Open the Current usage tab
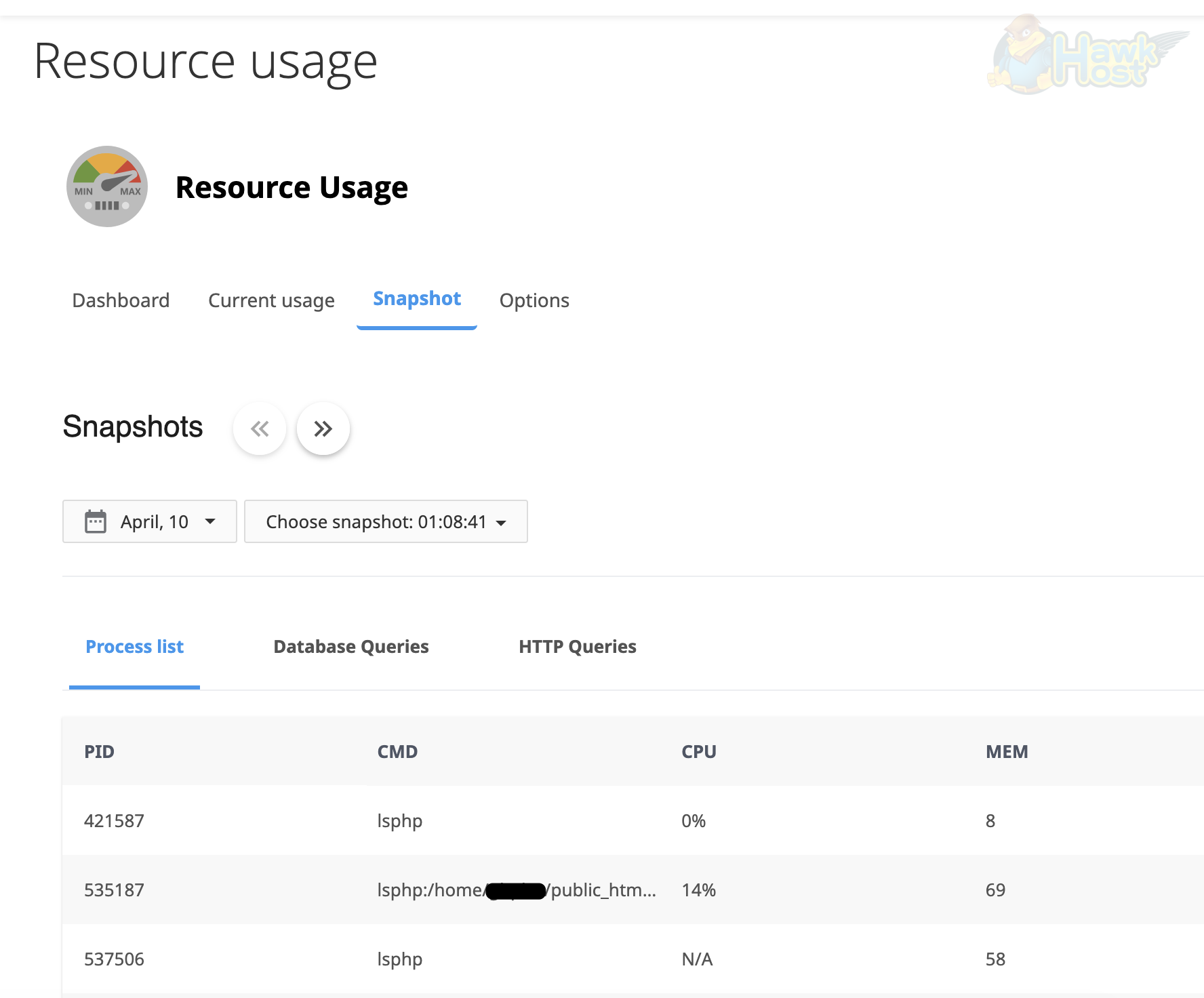This screenshot has width=1204, height=998. pyautogui.click(x=271, y=300)
